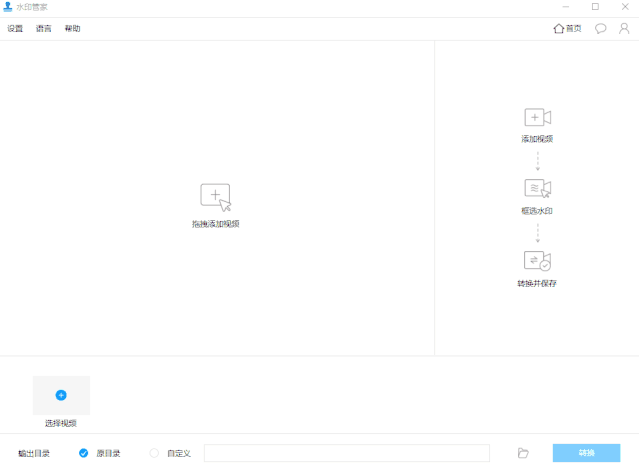
Task: Click the 拖拽添加视频 label
Action: tap(216, 224)
